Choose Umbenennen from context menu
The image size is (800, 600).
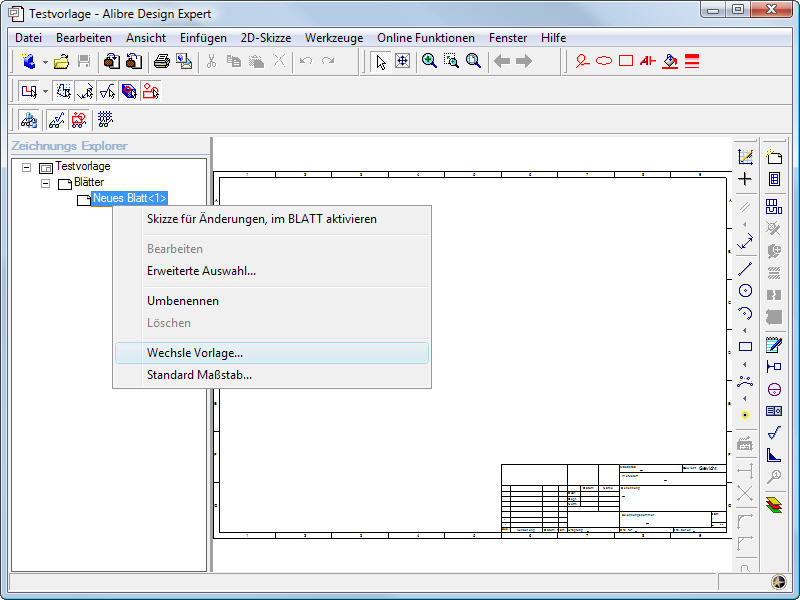[x=272, y=301]
